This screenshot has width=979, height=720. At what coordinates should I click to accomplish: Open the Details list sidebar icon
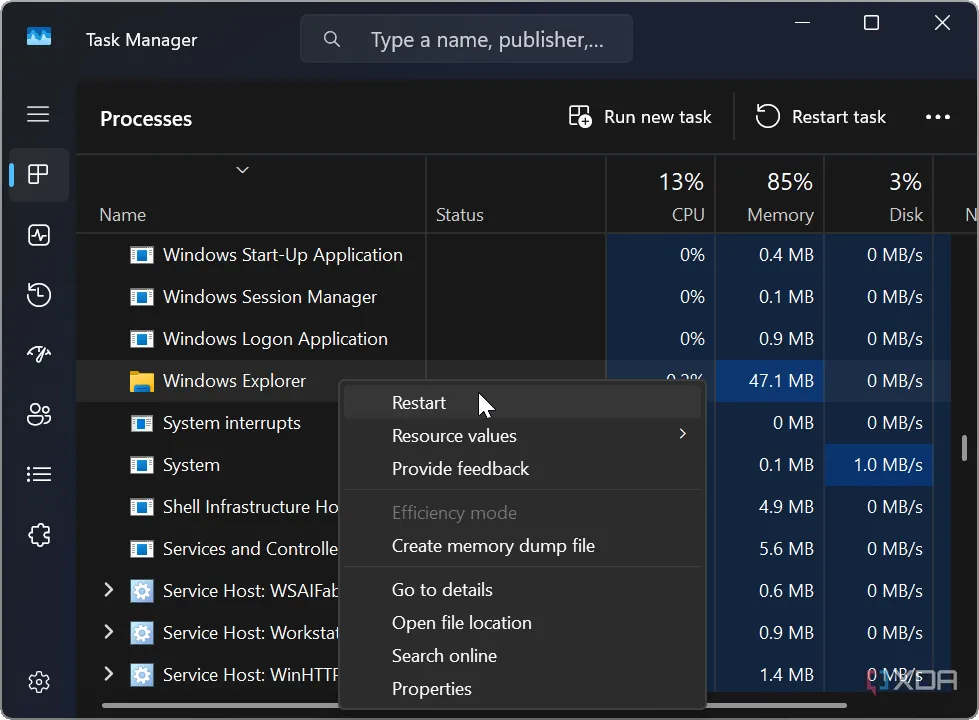[39, 475]
